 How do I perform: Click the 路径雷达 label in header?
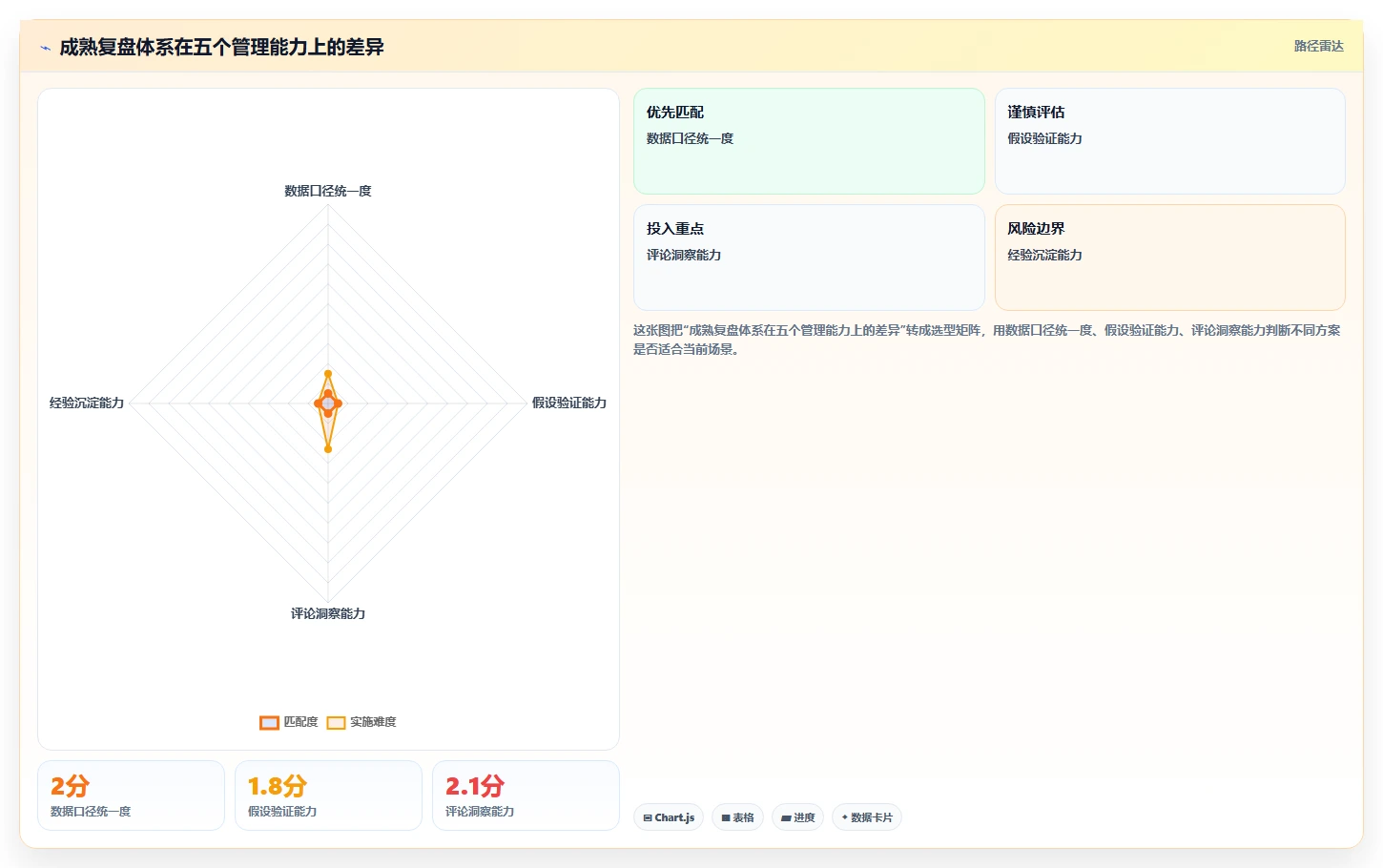(1318, 46)
